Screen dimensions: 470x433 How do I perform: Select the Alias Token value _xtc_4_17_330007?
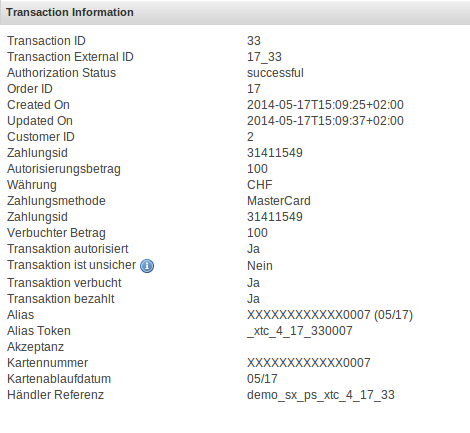[x=300, y=331]
